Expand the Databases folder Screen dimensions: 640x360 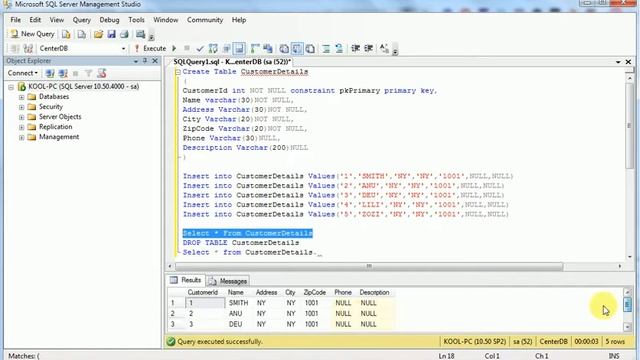click(22, 97)
